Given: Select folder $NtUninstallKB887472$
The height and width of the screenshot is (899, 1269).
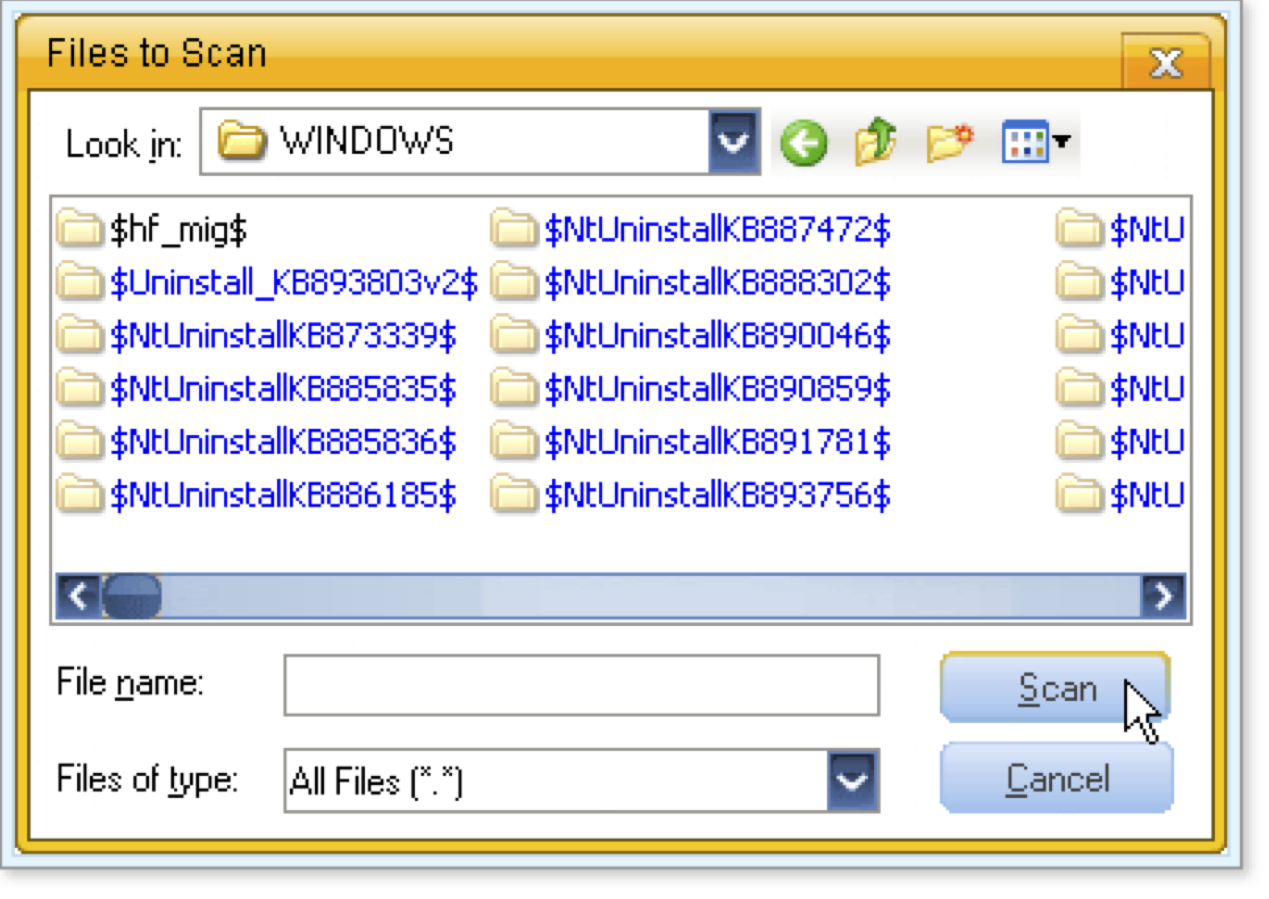Looking at the screenshot, I should [x=691, y=231].
